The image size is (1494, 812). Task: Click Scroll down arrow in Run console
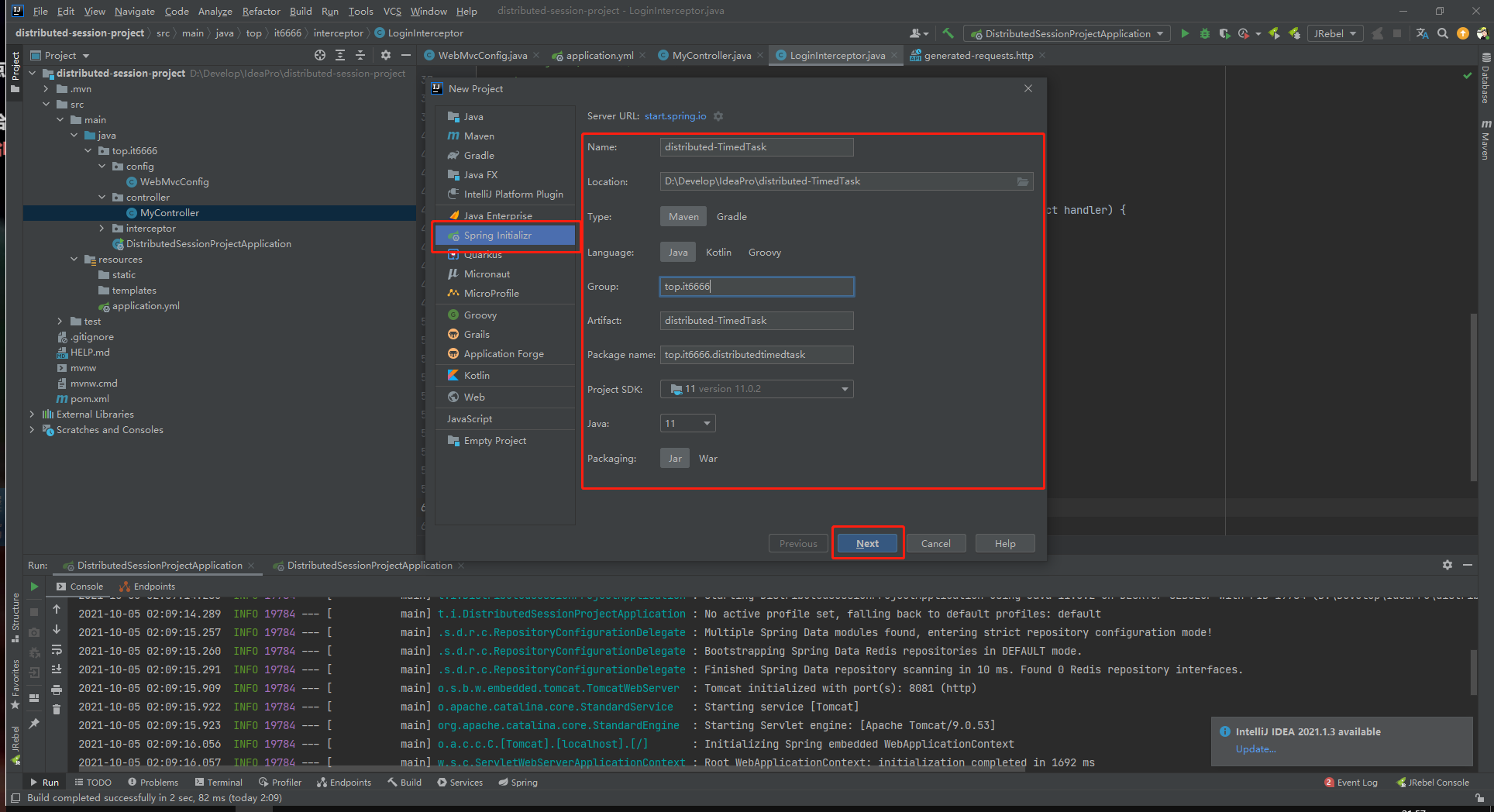(57, 630)
